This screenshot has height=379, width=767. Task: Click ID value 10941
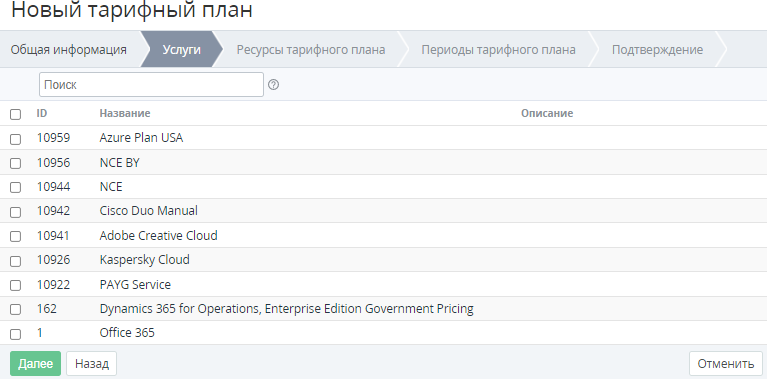coord(53,236)
